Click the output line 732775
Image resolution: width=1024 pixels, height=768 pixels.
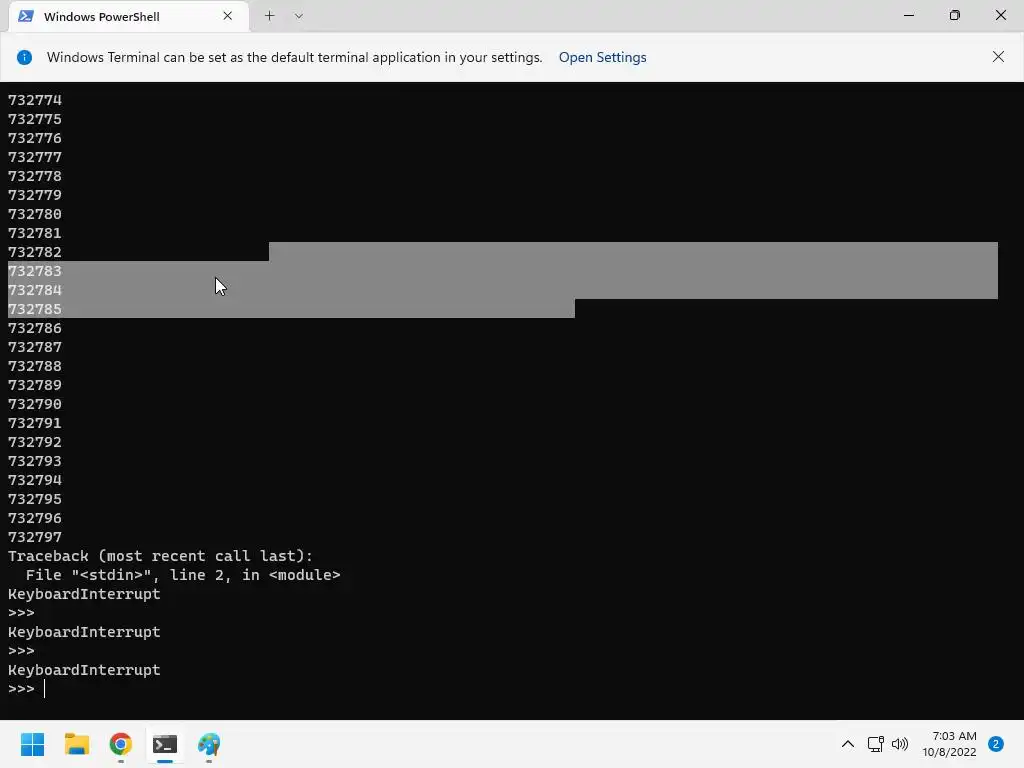(35, 119)
